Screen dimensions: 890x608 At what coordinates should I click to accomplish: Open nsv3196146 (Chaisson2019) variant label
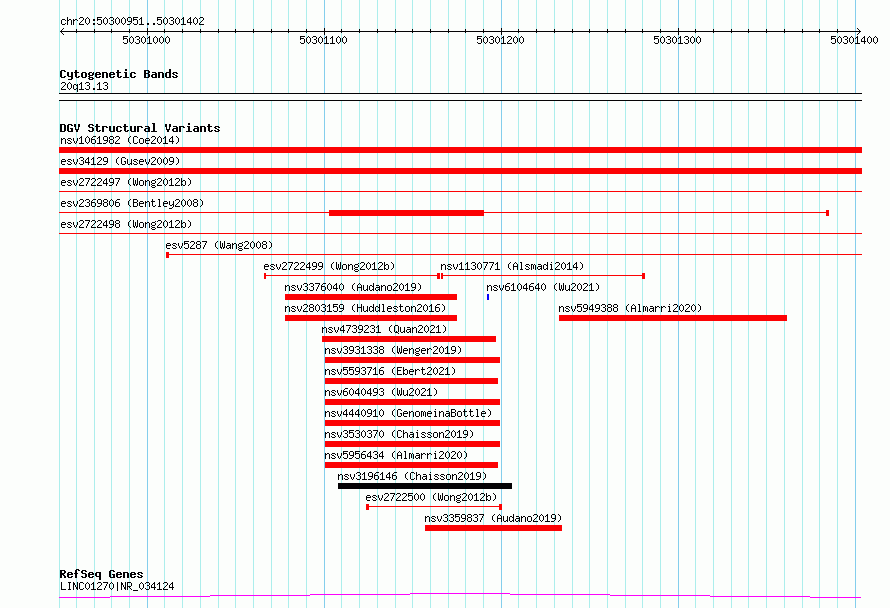coord(412,476)
